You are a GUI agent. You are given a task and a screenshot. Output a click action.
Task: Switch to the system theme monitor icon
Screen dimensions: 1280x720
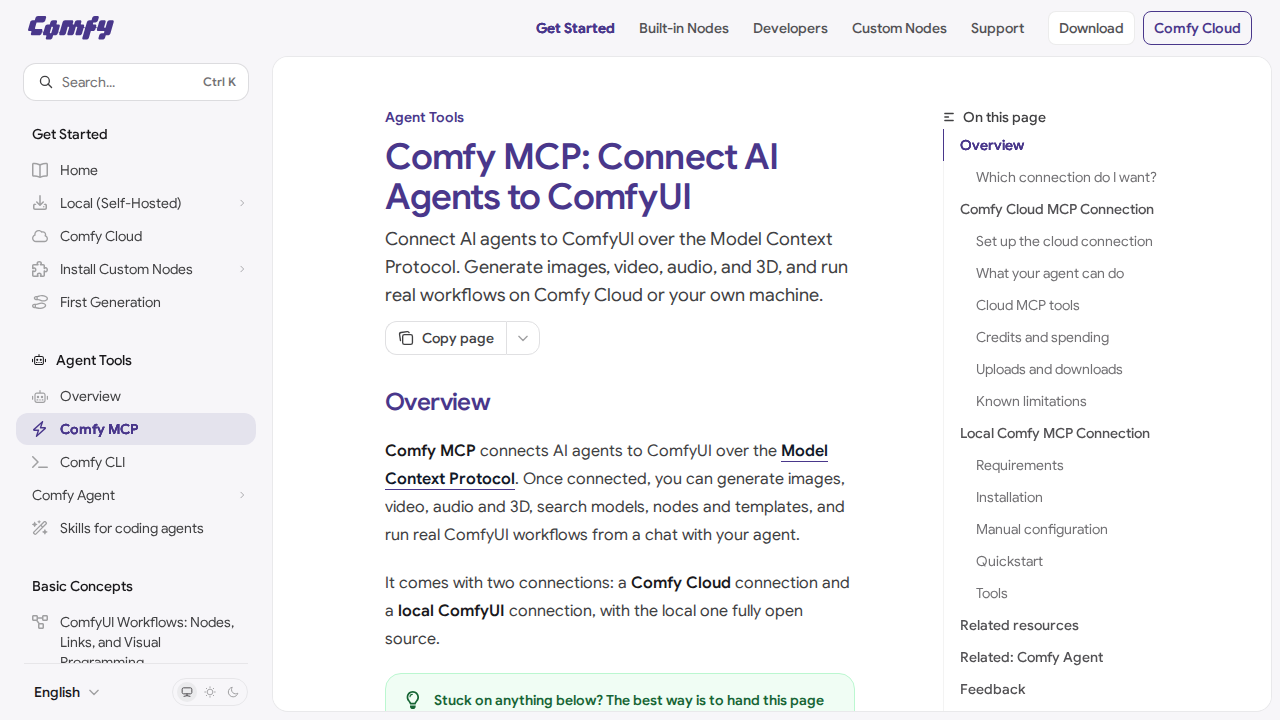[186, 692]
